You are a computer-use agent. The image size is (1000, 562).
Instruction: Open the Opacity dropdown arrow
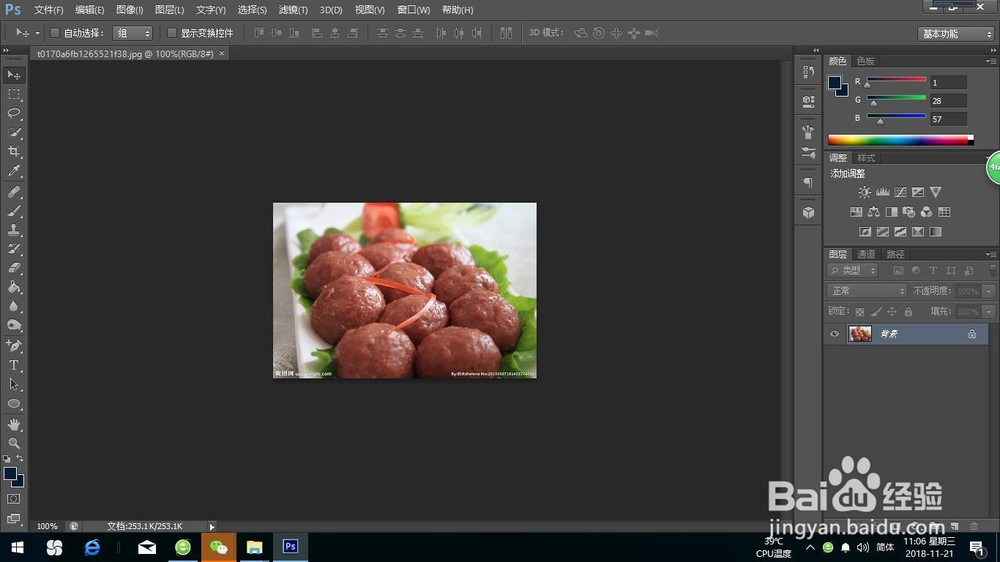tap(989, 291)
